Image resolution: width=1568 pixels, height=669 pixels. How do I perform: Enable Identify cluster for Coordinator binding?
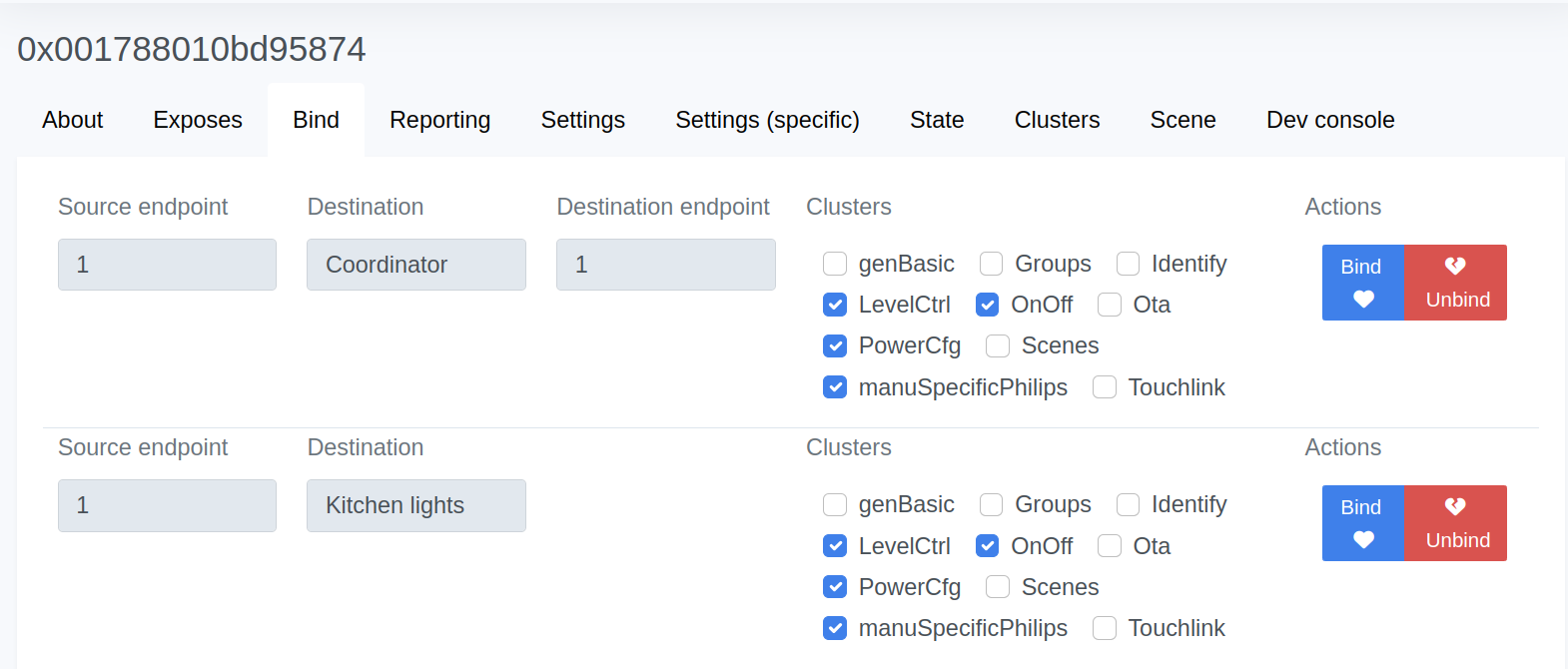tap(1128, 264)
